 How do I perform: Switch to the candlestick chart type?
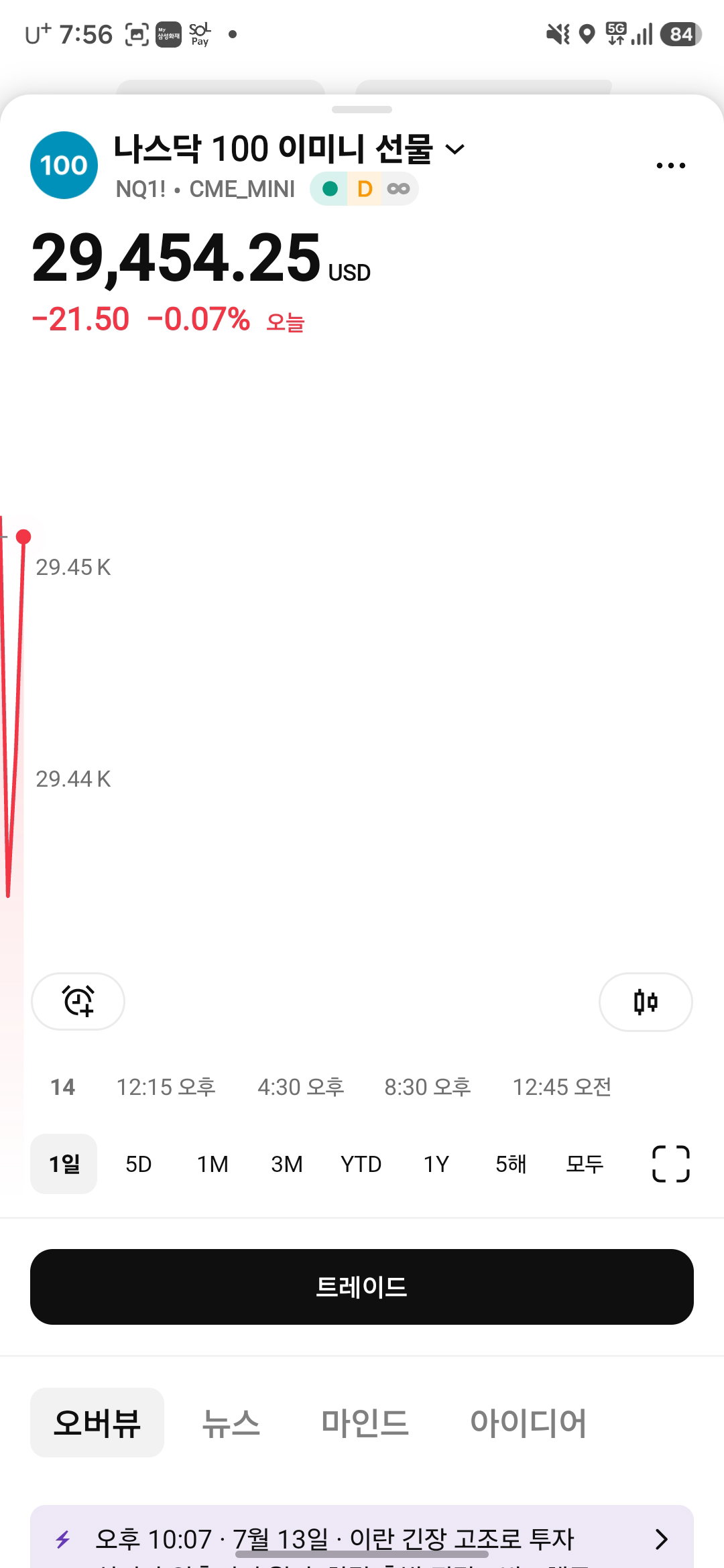(x=646, y=1002)
